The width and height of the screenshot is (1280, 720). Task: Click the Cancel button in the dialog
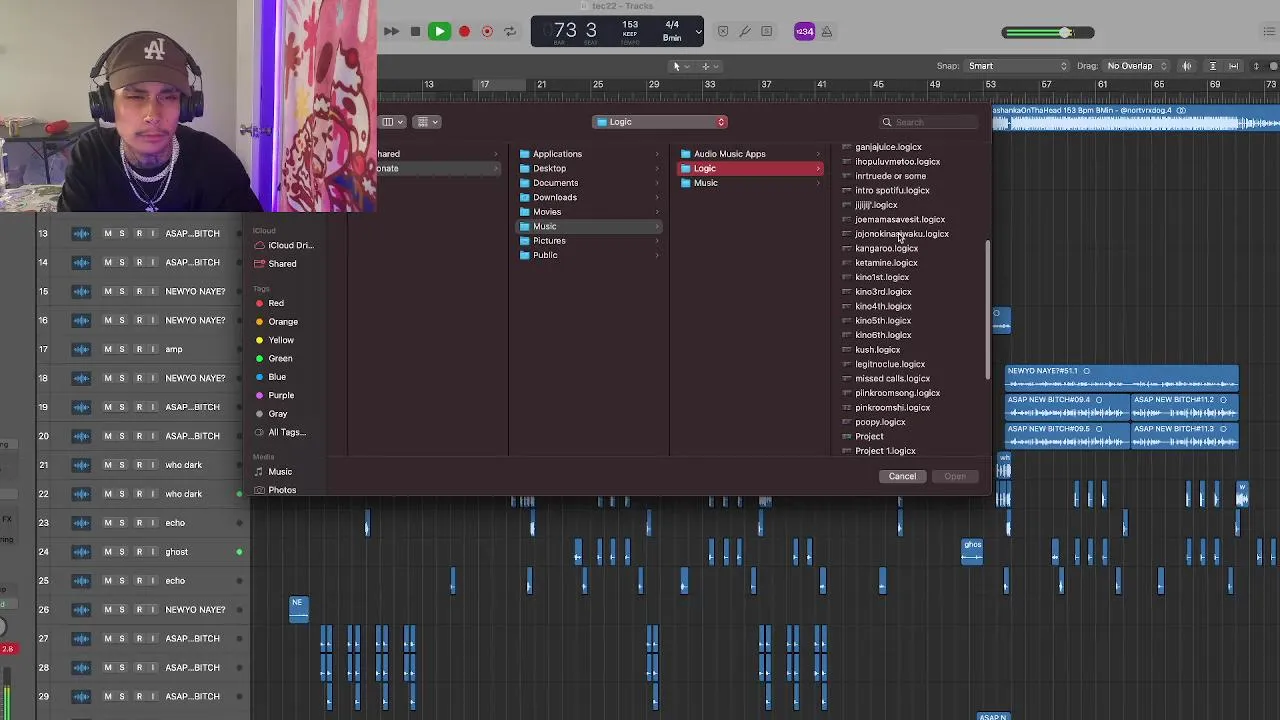(902, 476)
